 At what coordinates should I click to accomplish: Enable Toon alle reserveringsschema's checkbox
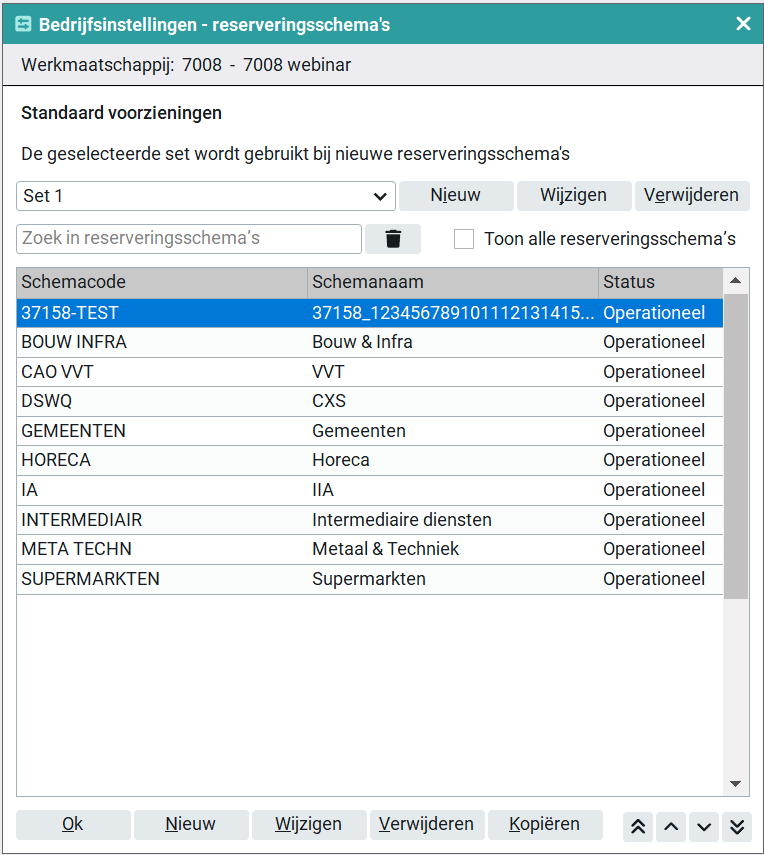click(464, 239)
